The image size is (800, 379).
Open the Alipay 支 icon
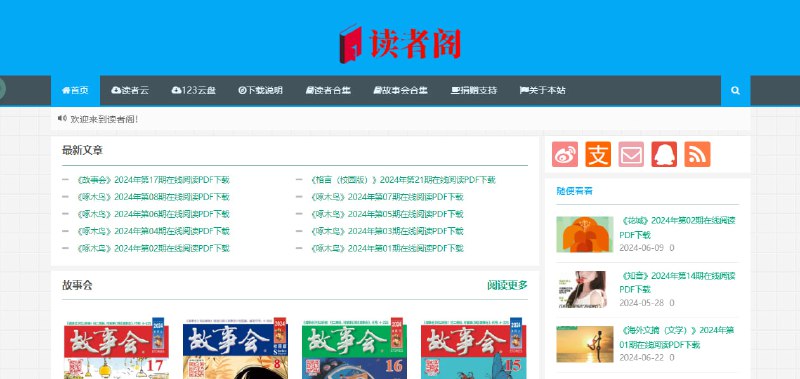tap(598, 155)
